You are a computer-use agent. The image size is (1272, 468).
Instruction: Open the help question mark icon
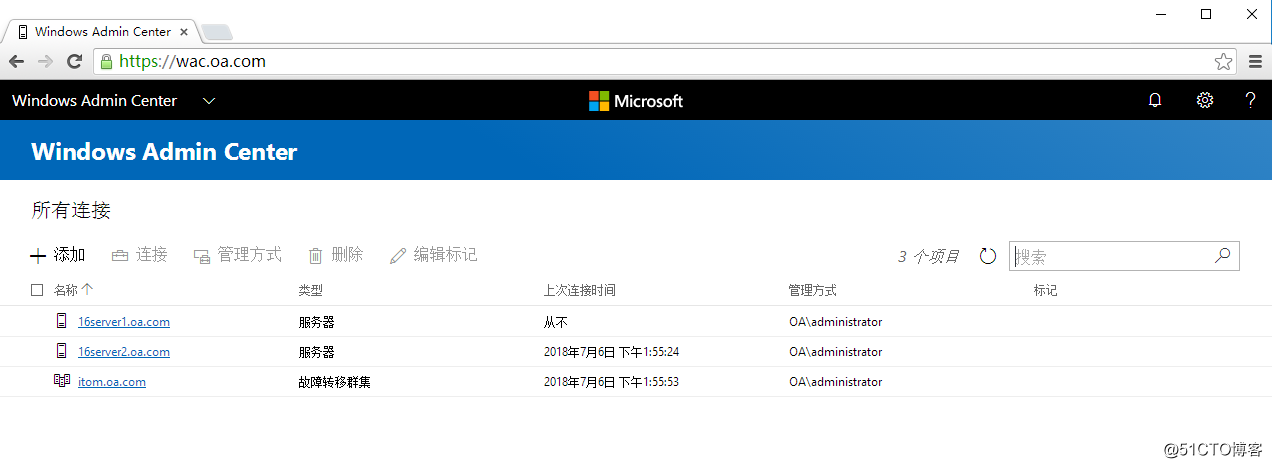pyautogui.click(x=1250, y=100)
